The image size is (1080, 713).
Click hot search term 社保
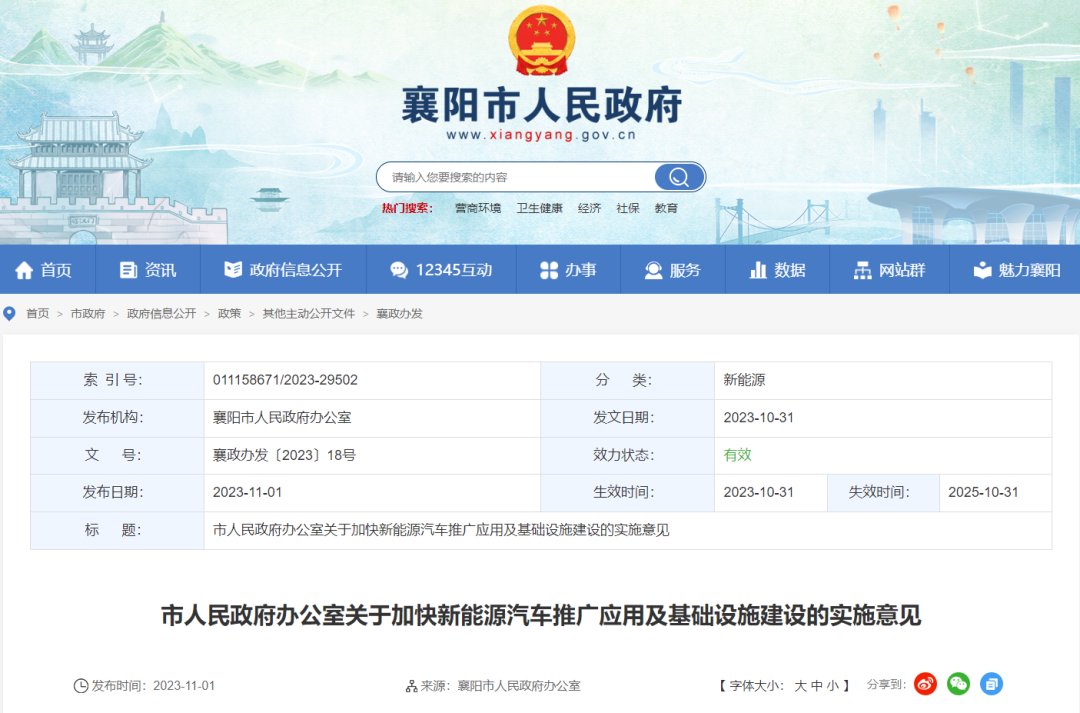pyautogui.click(x=627, y=208)
